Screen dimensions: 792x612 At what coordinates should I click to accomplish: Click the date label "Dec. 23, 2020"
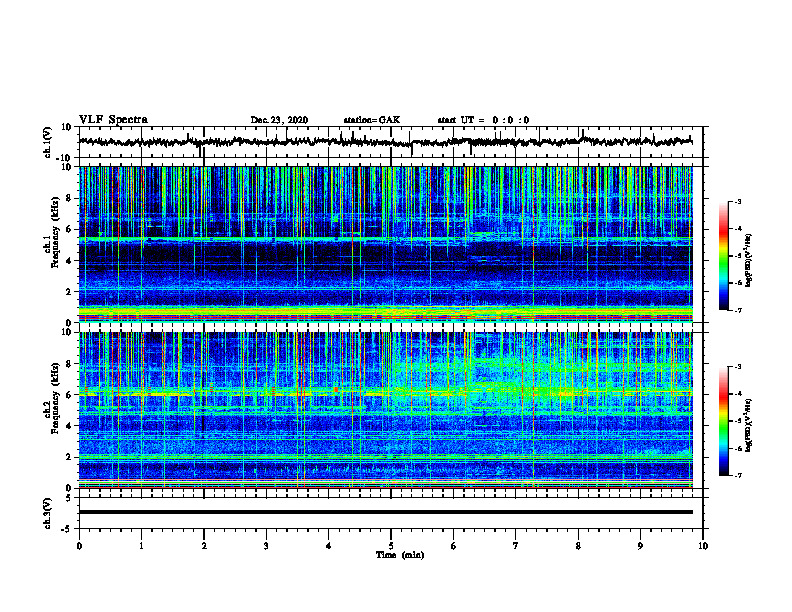click(x=279, y=120)
